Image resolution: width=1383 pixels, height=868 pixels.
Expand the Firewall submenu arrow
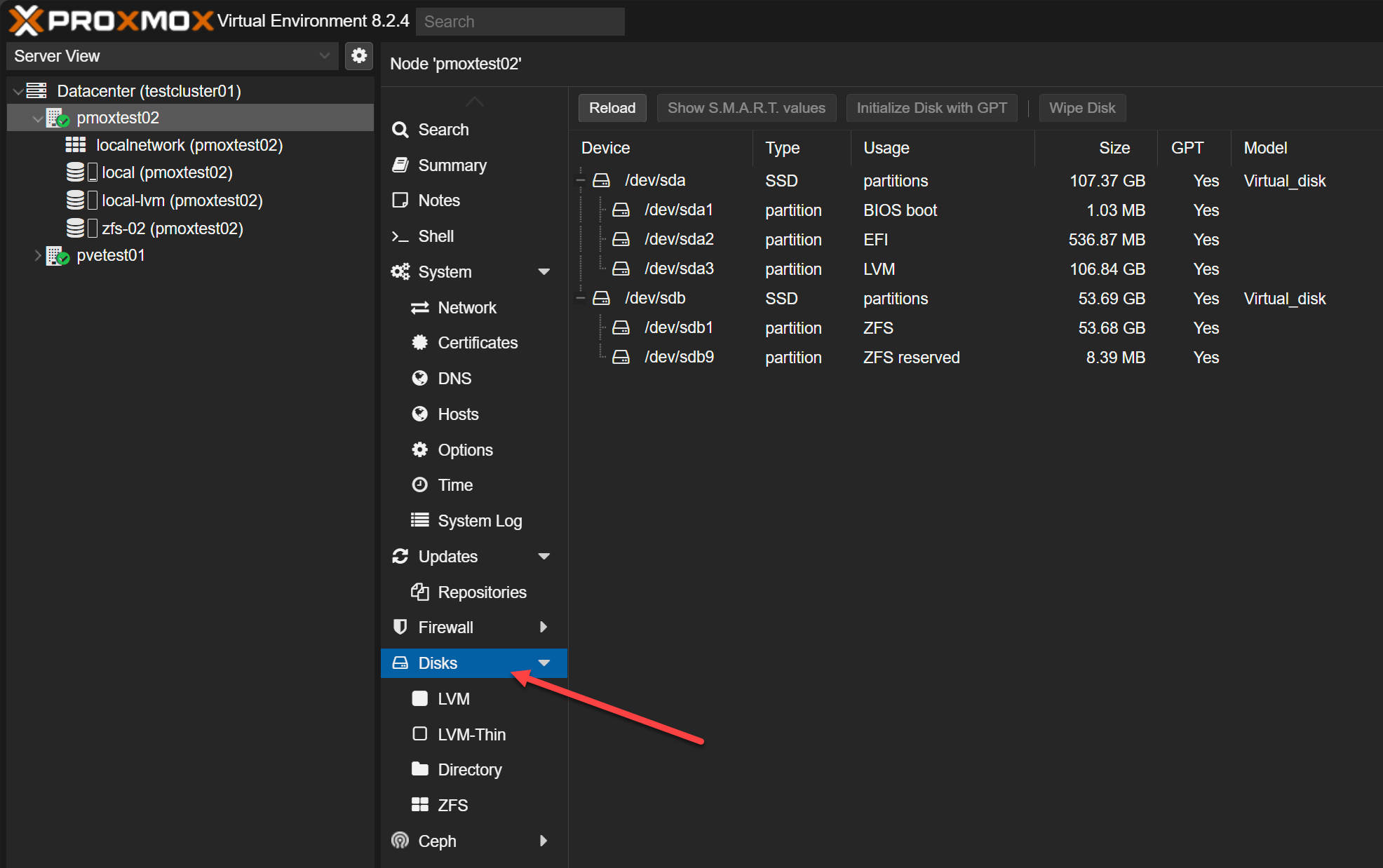pos(544,627)
